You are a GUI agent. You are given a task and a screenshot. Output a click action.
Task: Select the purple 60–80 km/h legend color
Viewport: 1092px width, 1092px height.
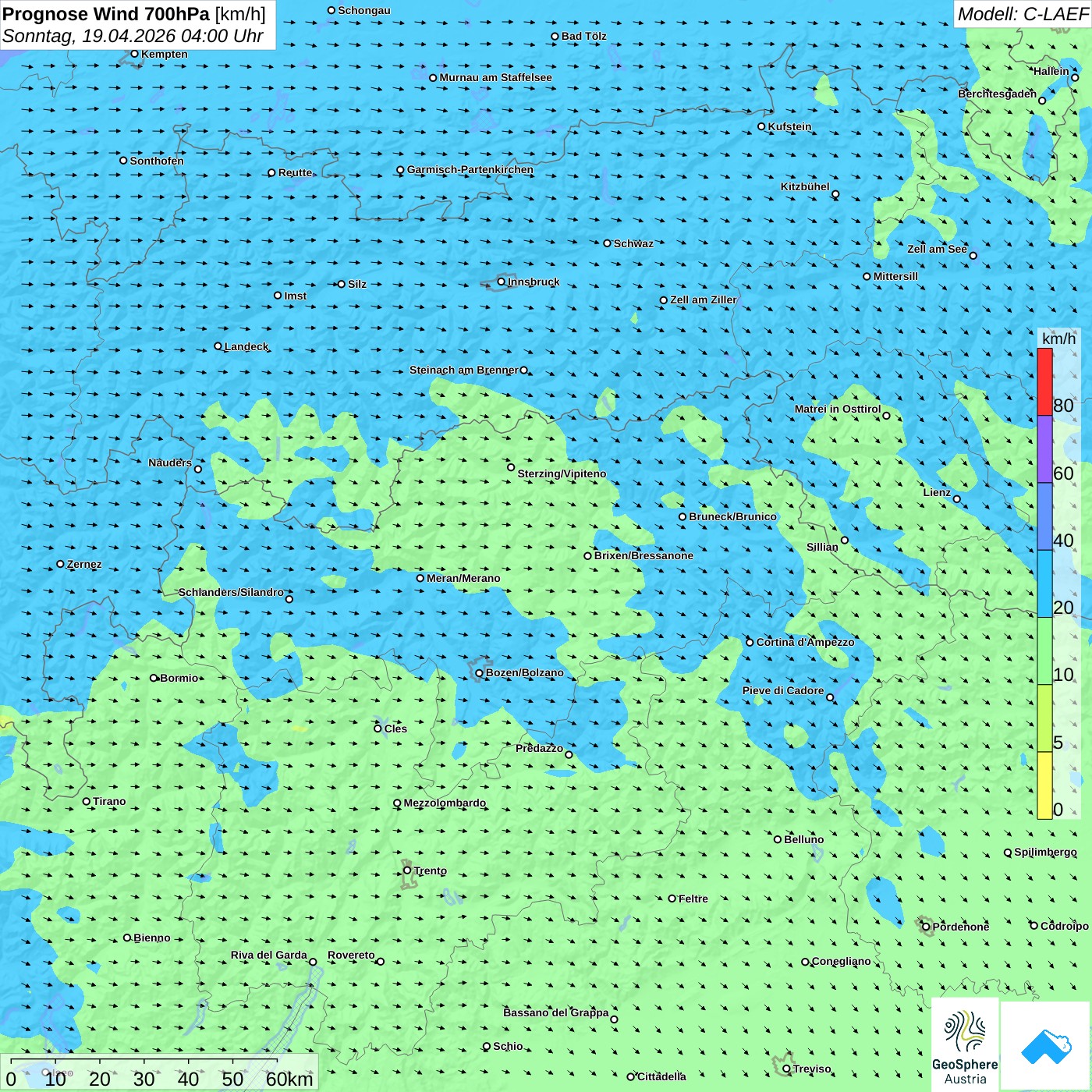pos(1044,449)
